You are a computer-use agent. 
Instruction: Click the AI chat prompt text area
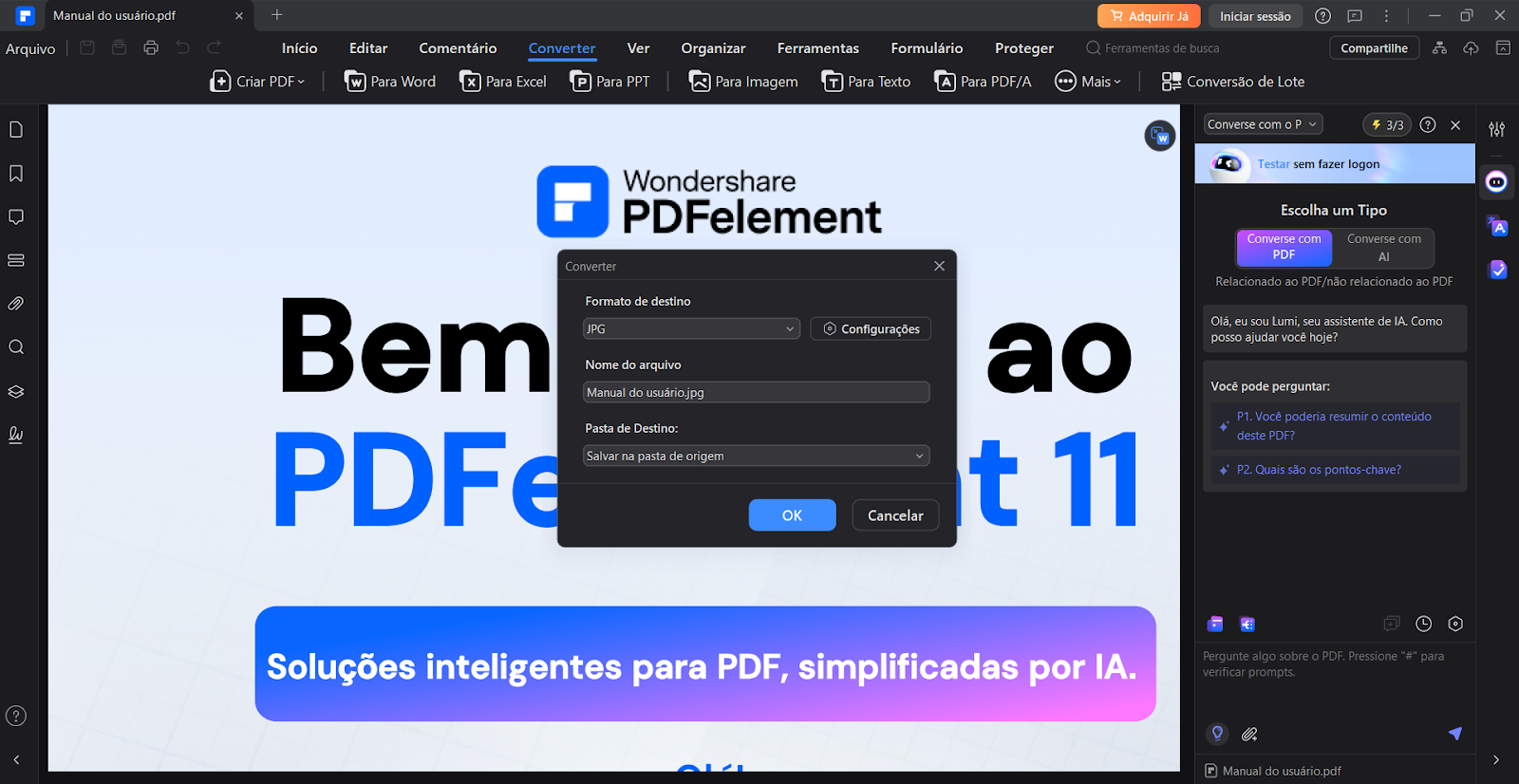coord(1335,679)
